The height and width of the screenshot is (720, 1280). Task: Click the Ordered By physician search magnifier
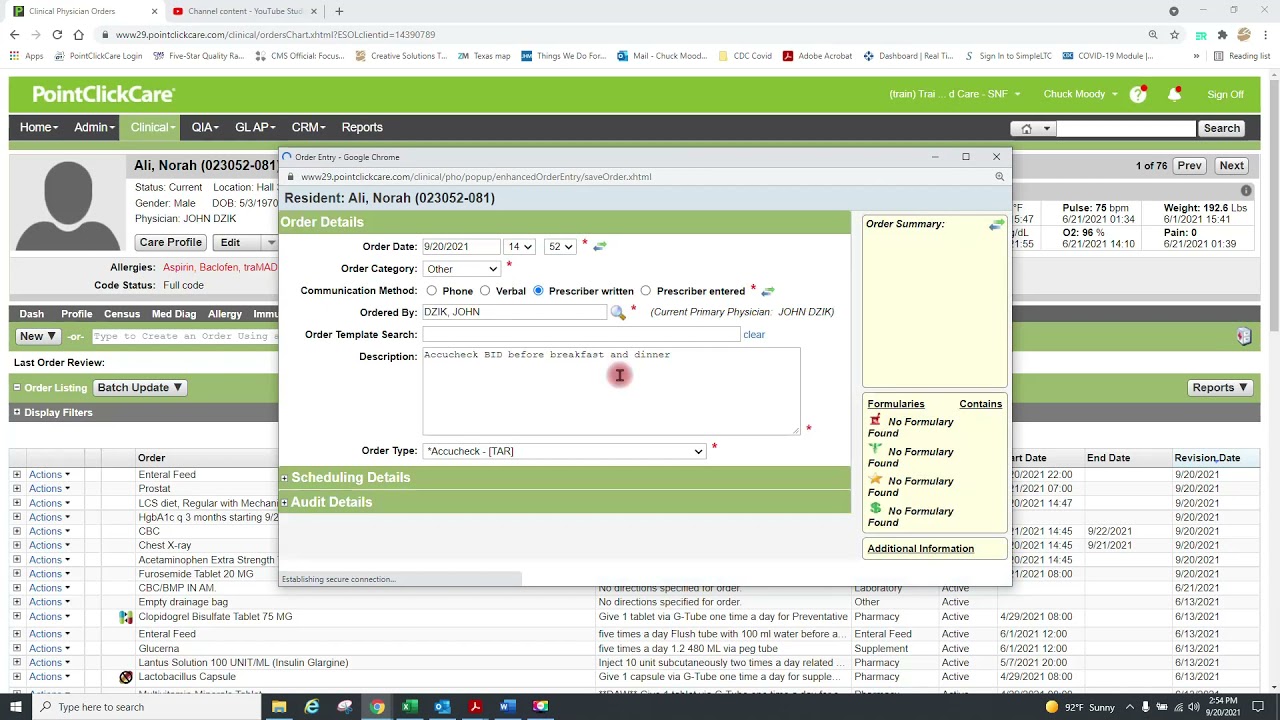coord(618,313)
